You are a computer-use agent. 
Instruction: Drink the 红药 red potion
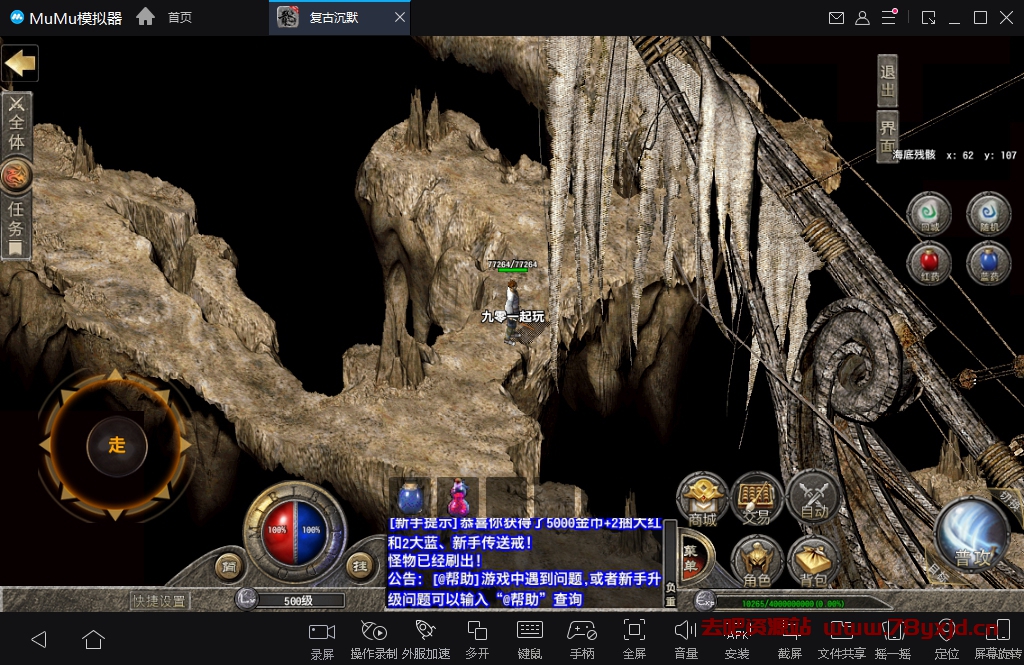point(929,263)
